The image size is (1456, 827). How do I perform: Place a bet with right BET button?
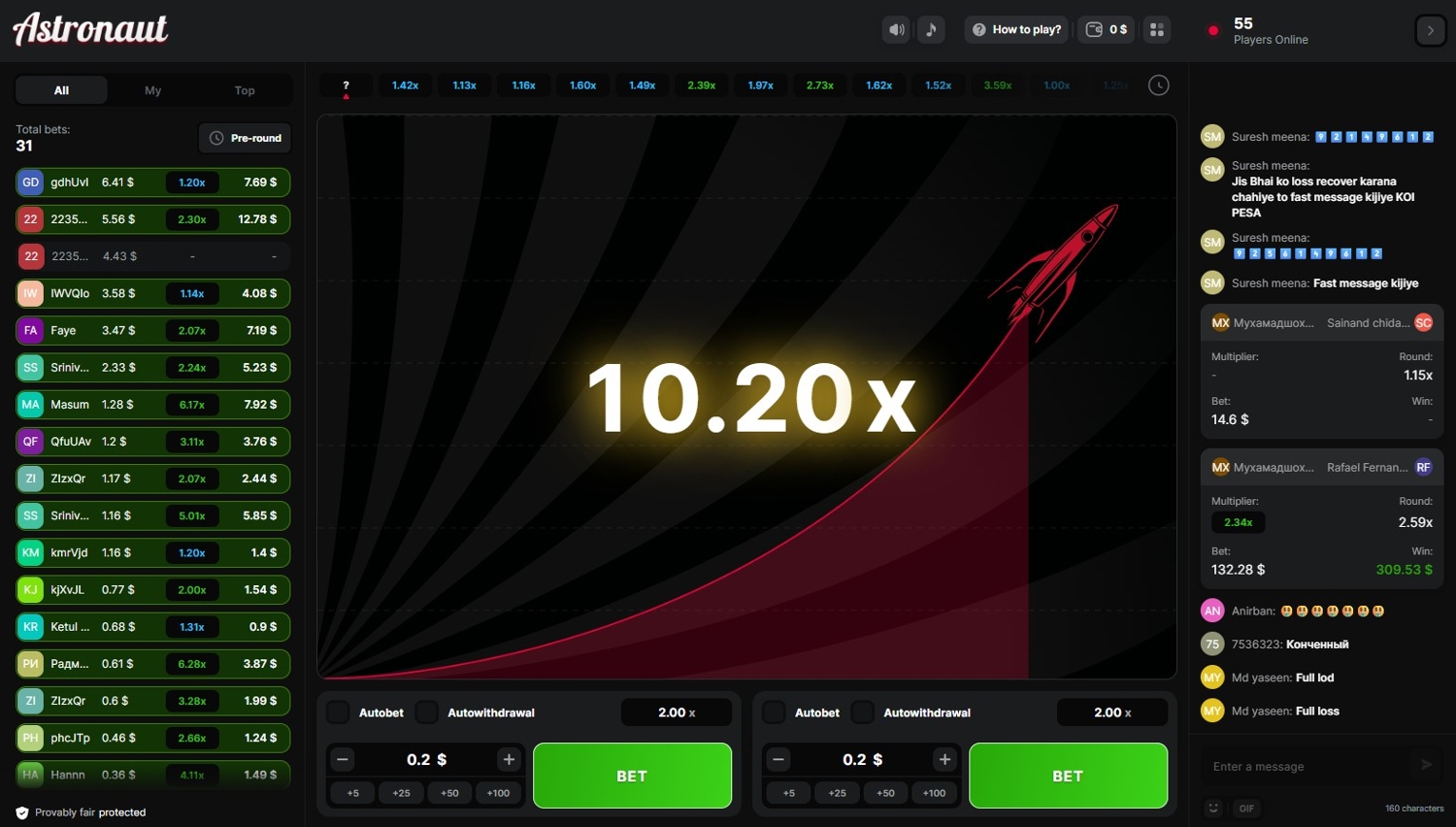1068,776
